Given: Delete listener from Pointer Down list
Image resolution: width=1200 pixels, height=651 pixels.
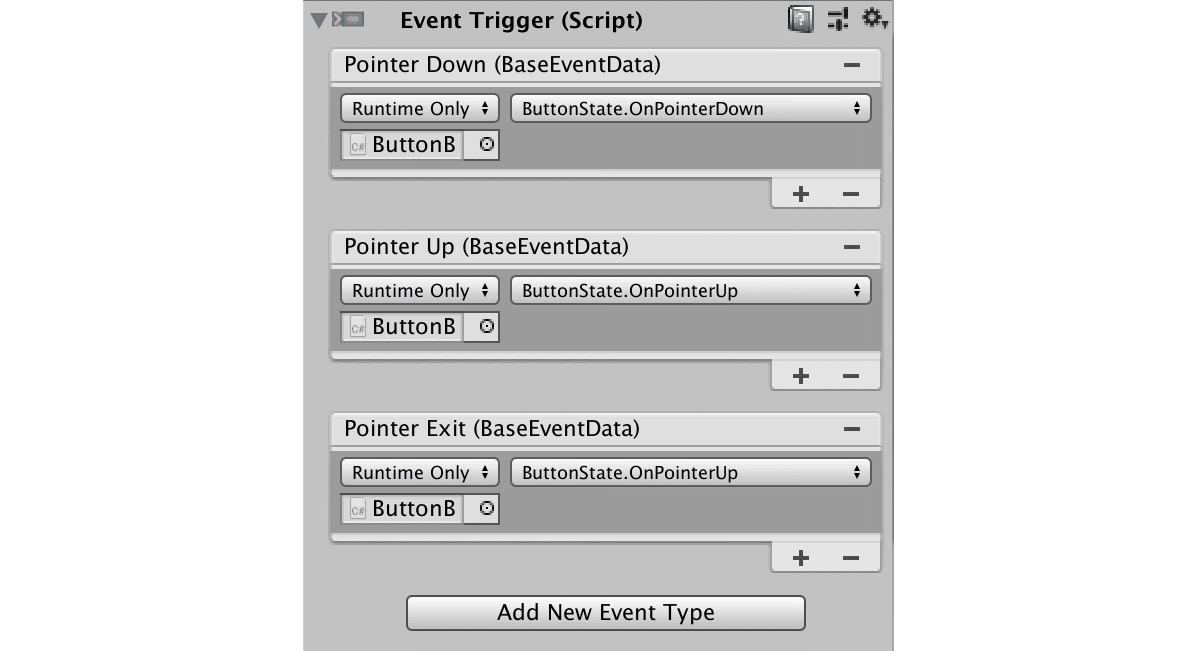Looking at the screenshot, I should (x=851, y=194).
